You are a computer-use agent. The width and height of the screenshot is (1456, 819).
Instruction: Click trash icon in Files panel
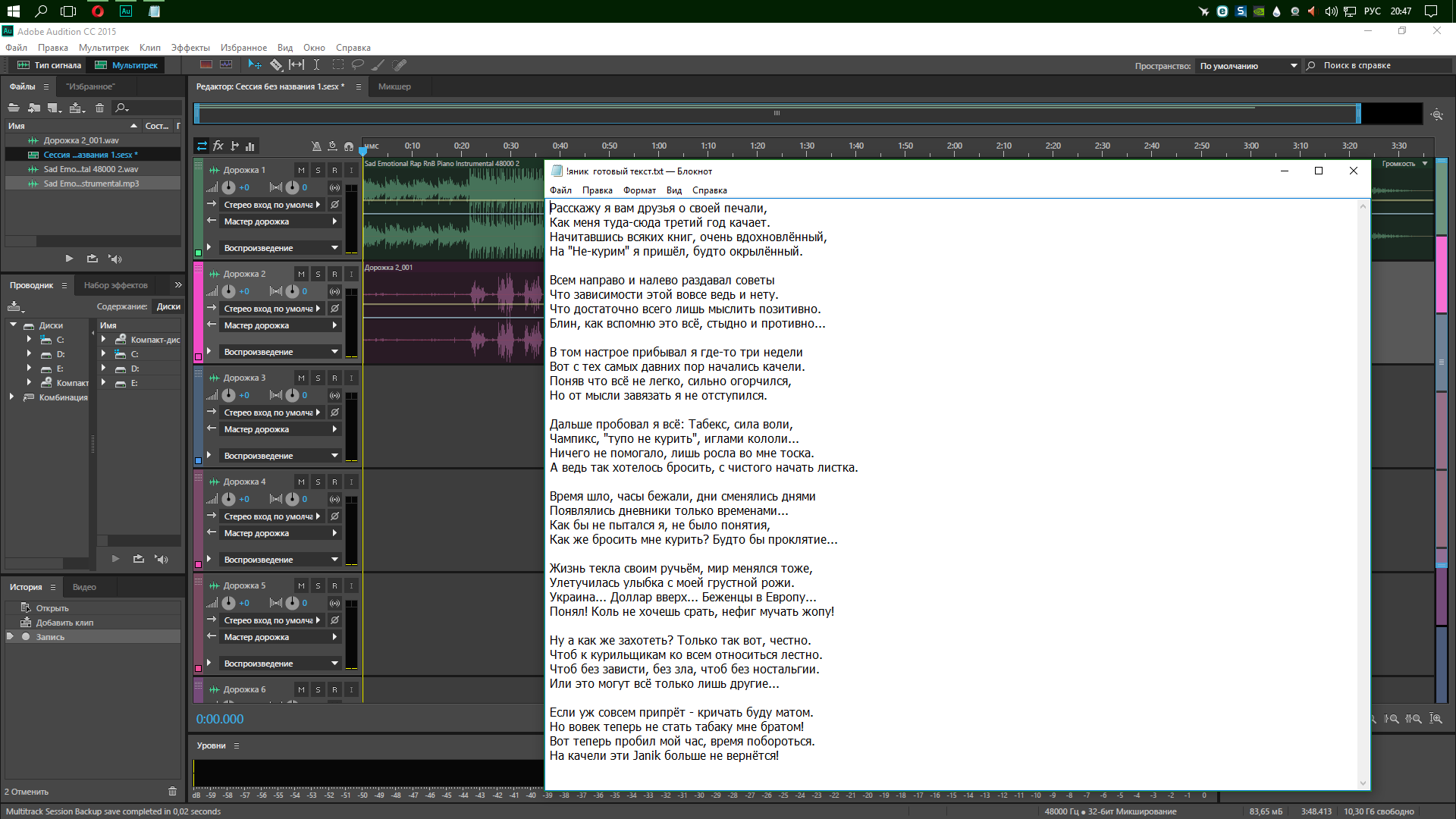[x=99, y=108]
